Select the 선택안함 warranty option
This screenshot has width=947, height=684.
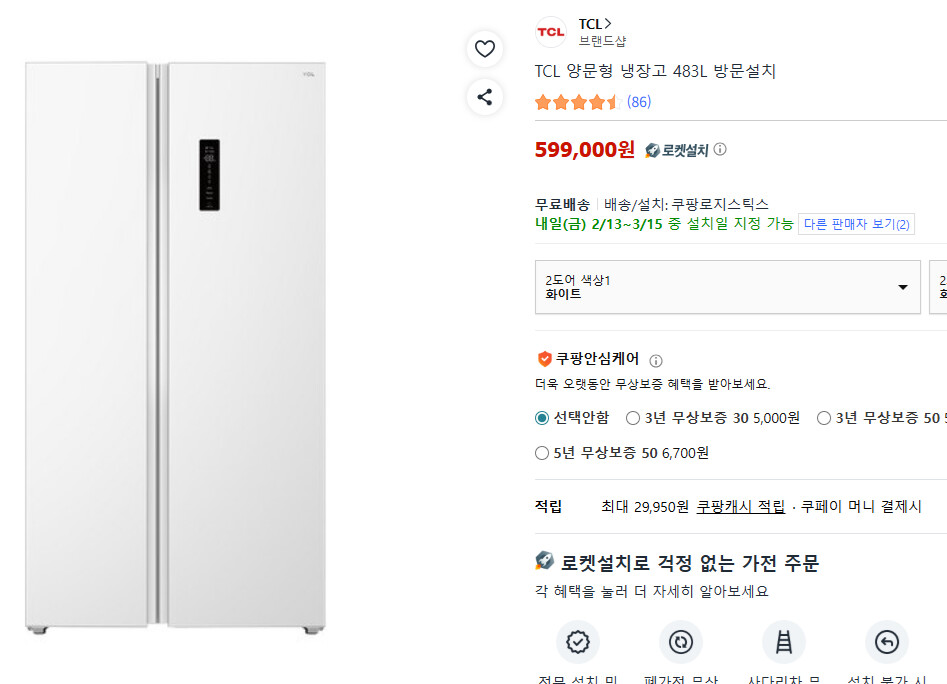pos(542,418)
